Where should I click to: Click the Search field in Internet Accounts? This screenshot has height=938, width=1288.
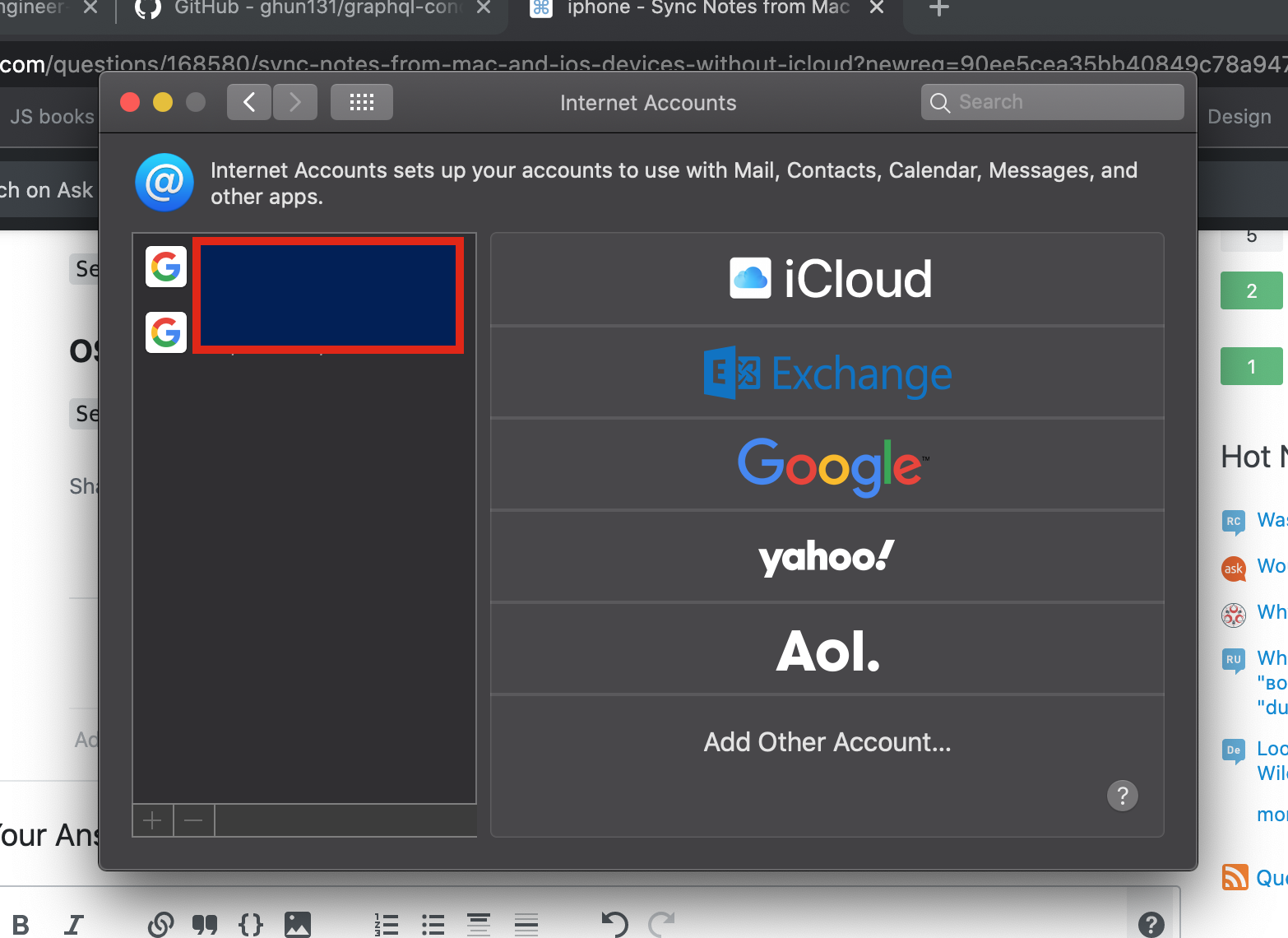pos(1053,102)
